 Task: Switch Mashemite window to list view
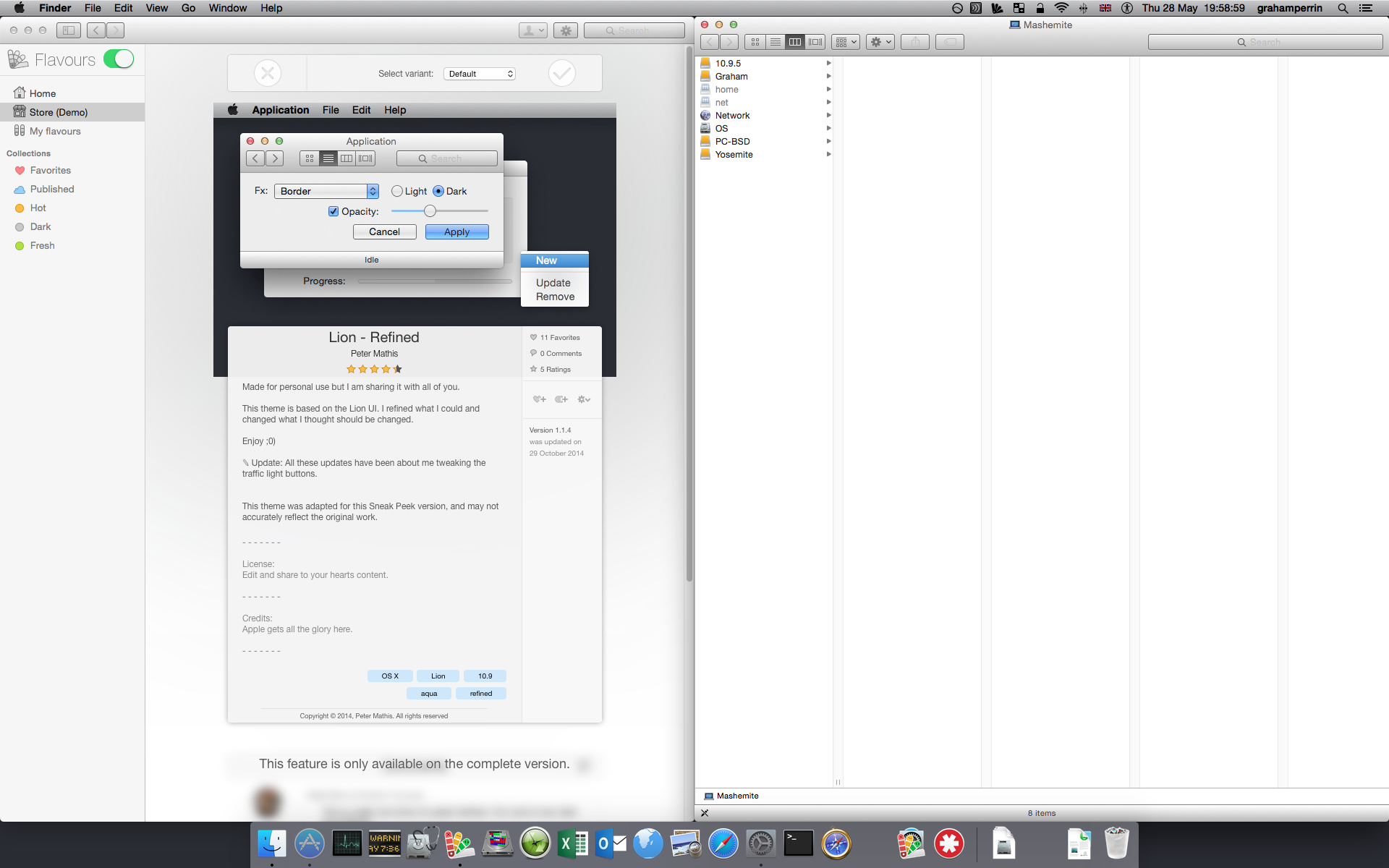click(x=775, y=42)
